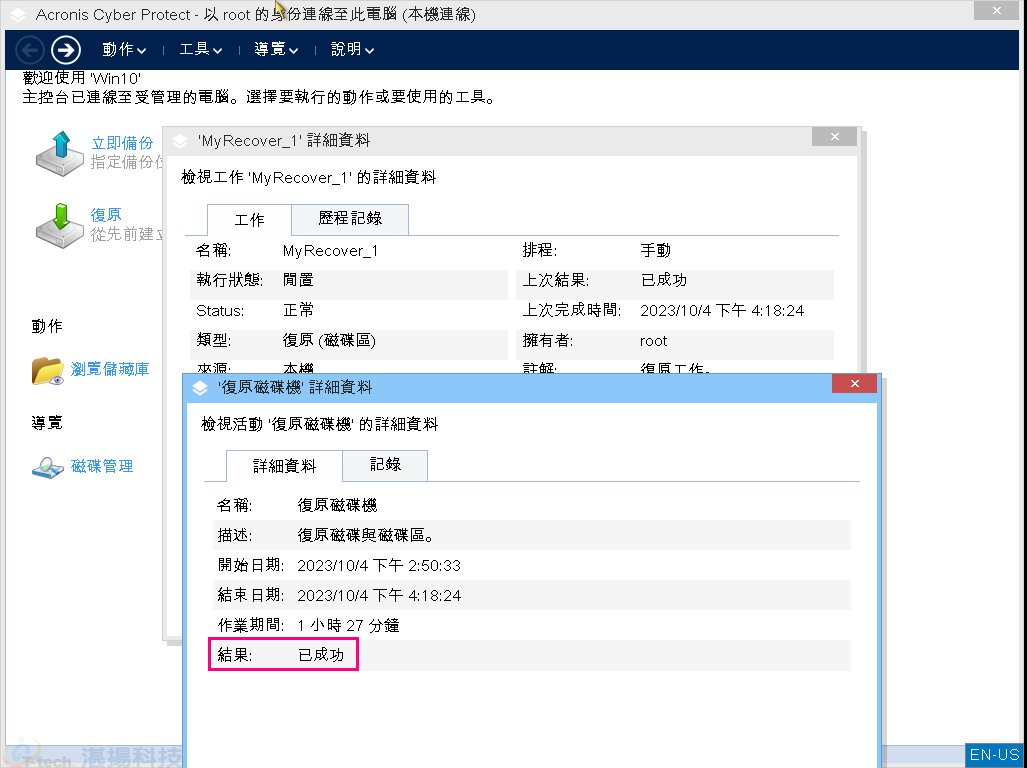Image resolution: width=1027 pixels, height=768 pixels.
Task: Click the disk management icon
Action: coord(48,467)
